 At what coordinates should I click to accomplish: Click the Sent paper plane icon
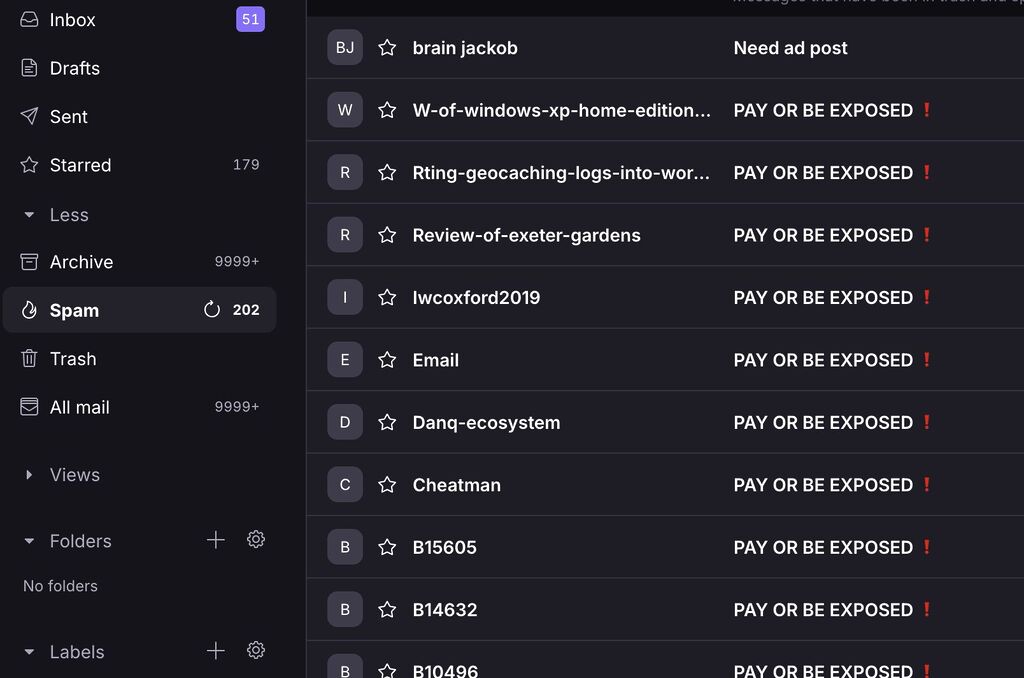point(29,116)
